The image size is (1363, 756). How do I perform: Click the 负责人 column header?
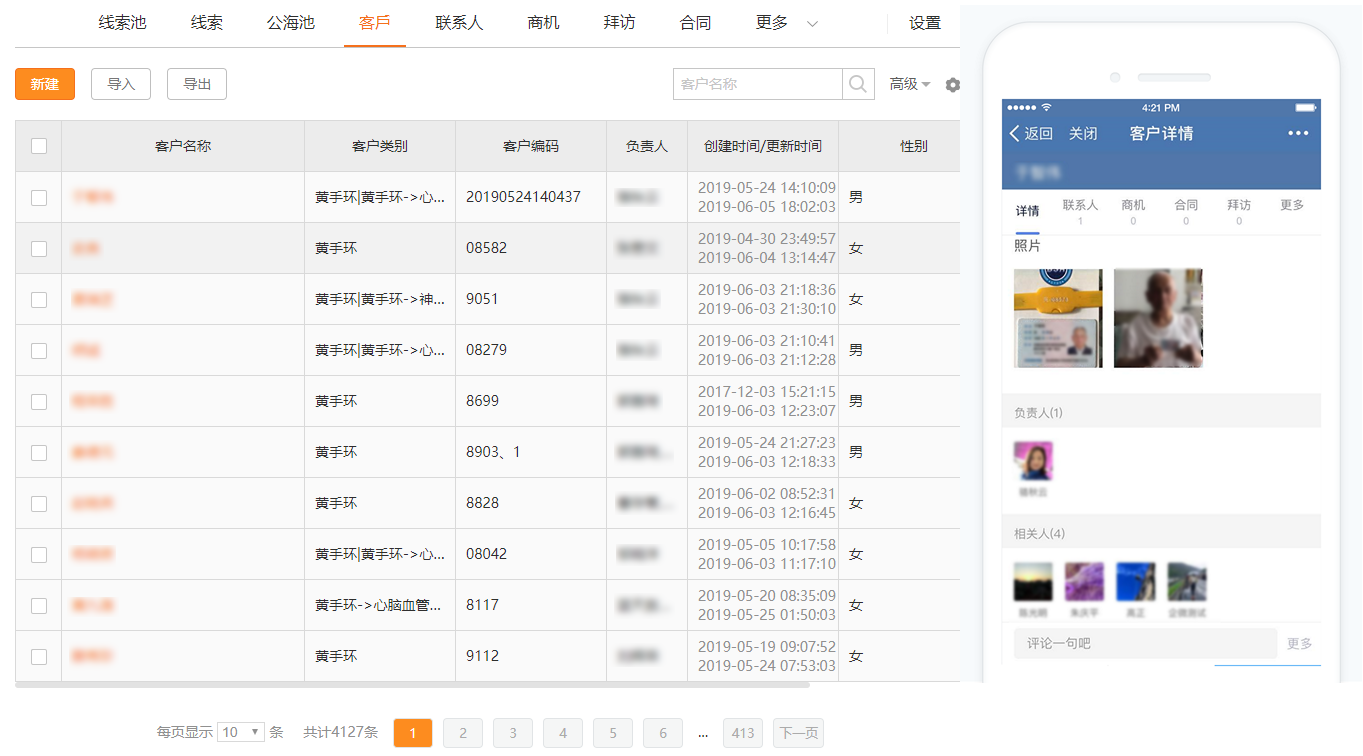click(647, 146)
